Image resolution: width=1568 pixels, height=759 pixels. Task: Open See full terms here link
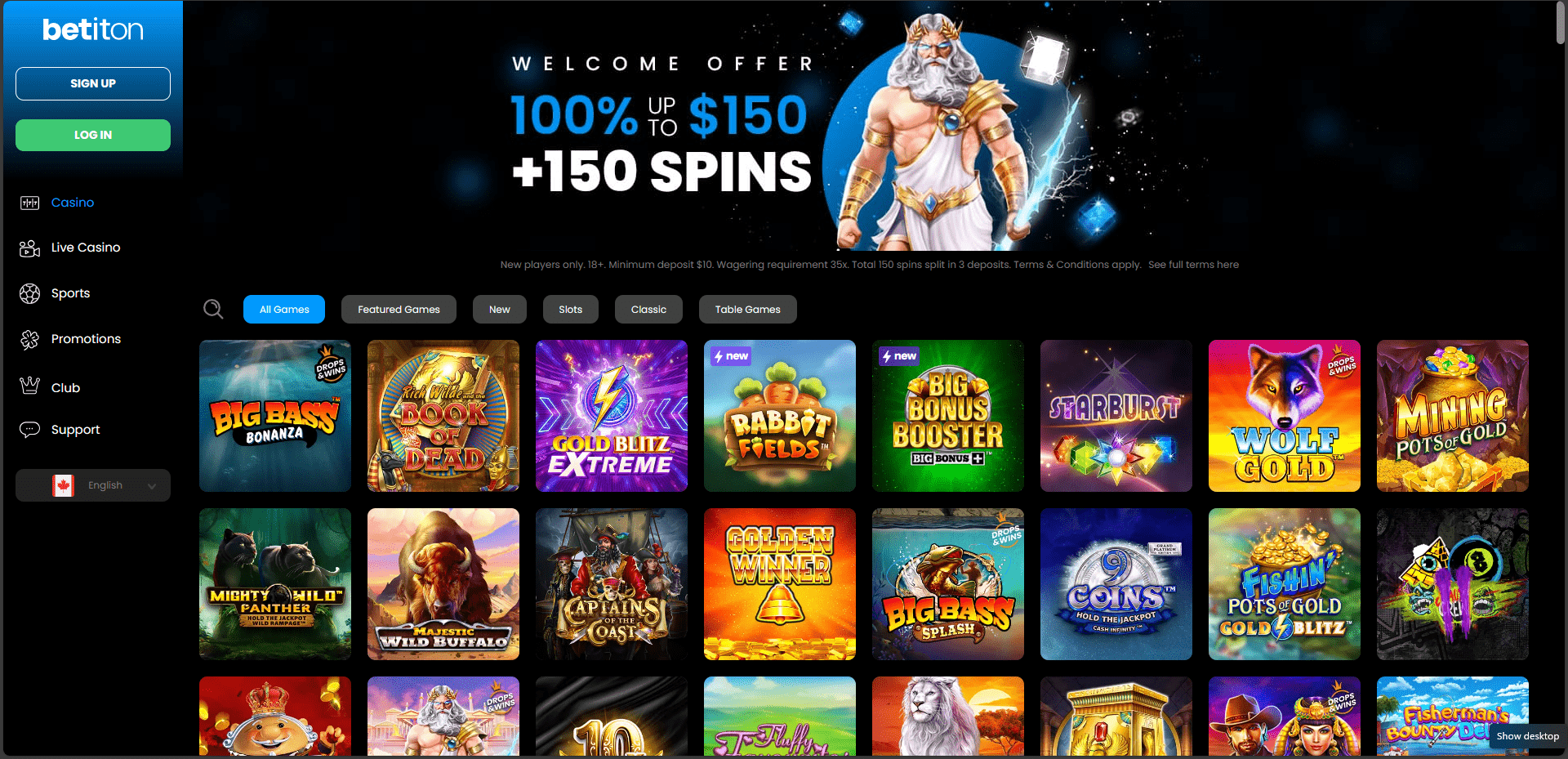(1193, 265)
